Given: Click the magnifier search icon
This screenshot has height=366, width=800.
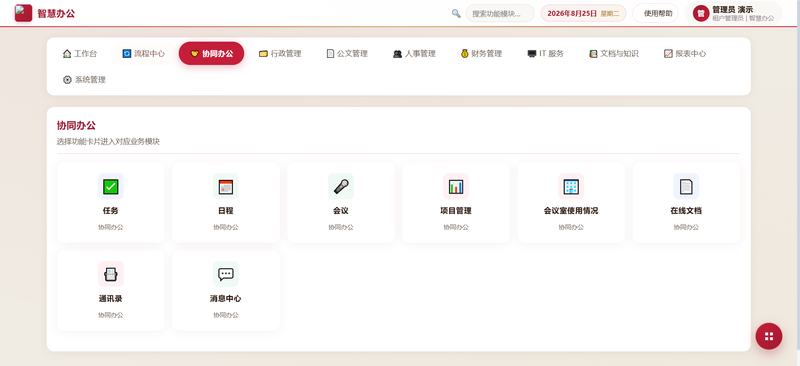Looking at the screenshot, I should [456, 13].
